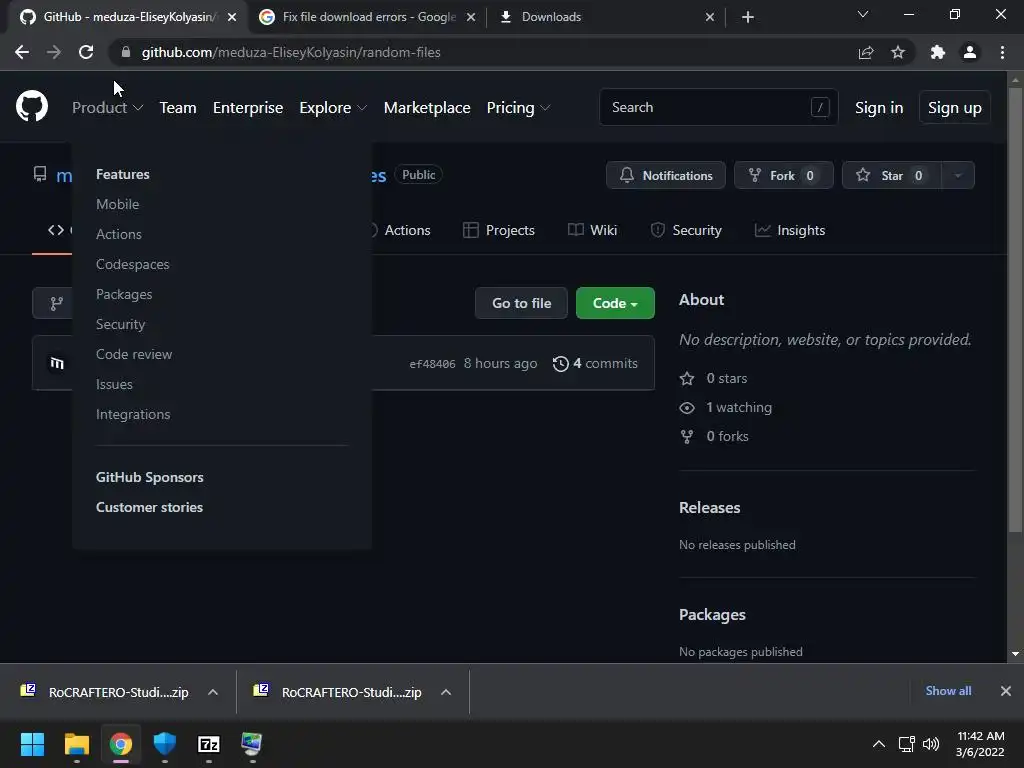1024x768 pixels.
Task: Click the Enterprise navigation link
Action: click(x=248, y=108)
